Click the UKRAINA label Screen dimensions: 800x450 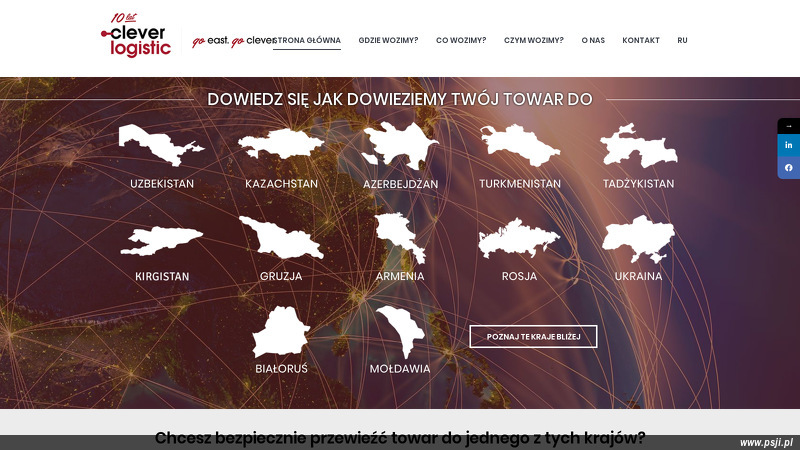[x=638, y=276]
